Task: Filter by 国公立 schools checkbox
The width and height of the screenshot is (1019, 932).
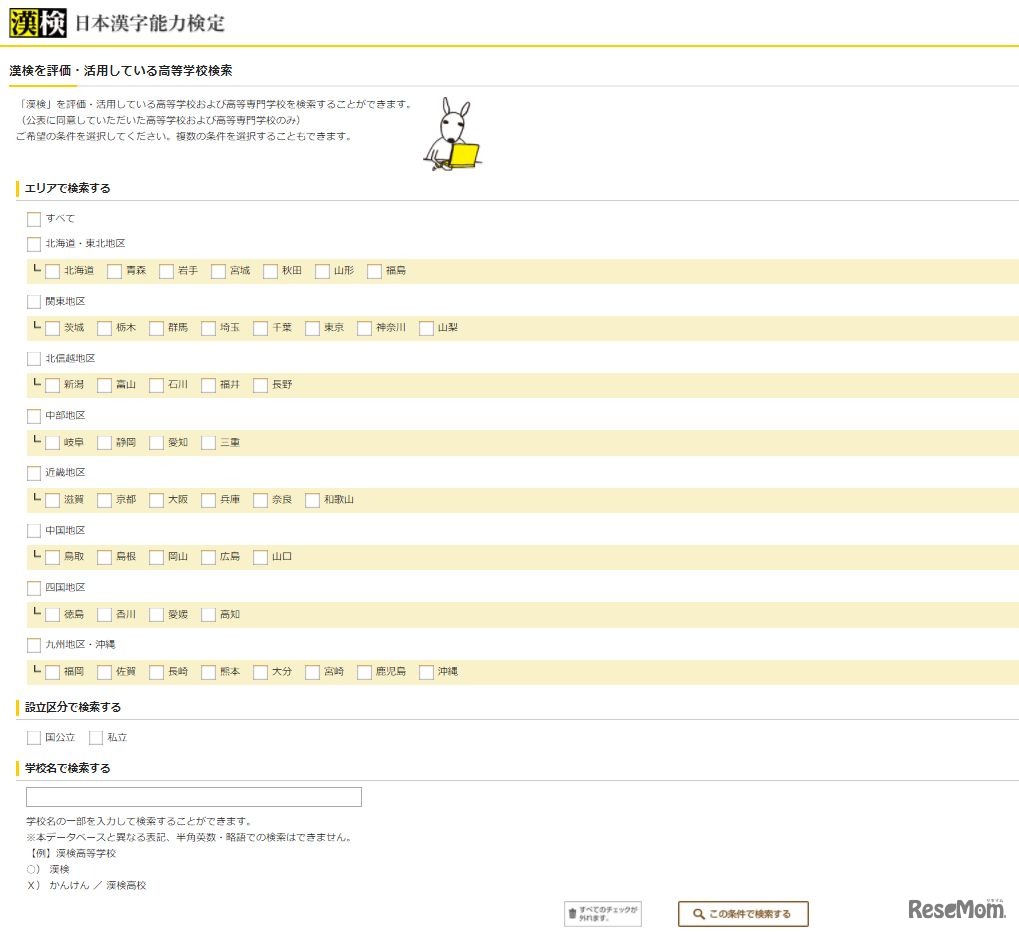Action: [34, 738]
